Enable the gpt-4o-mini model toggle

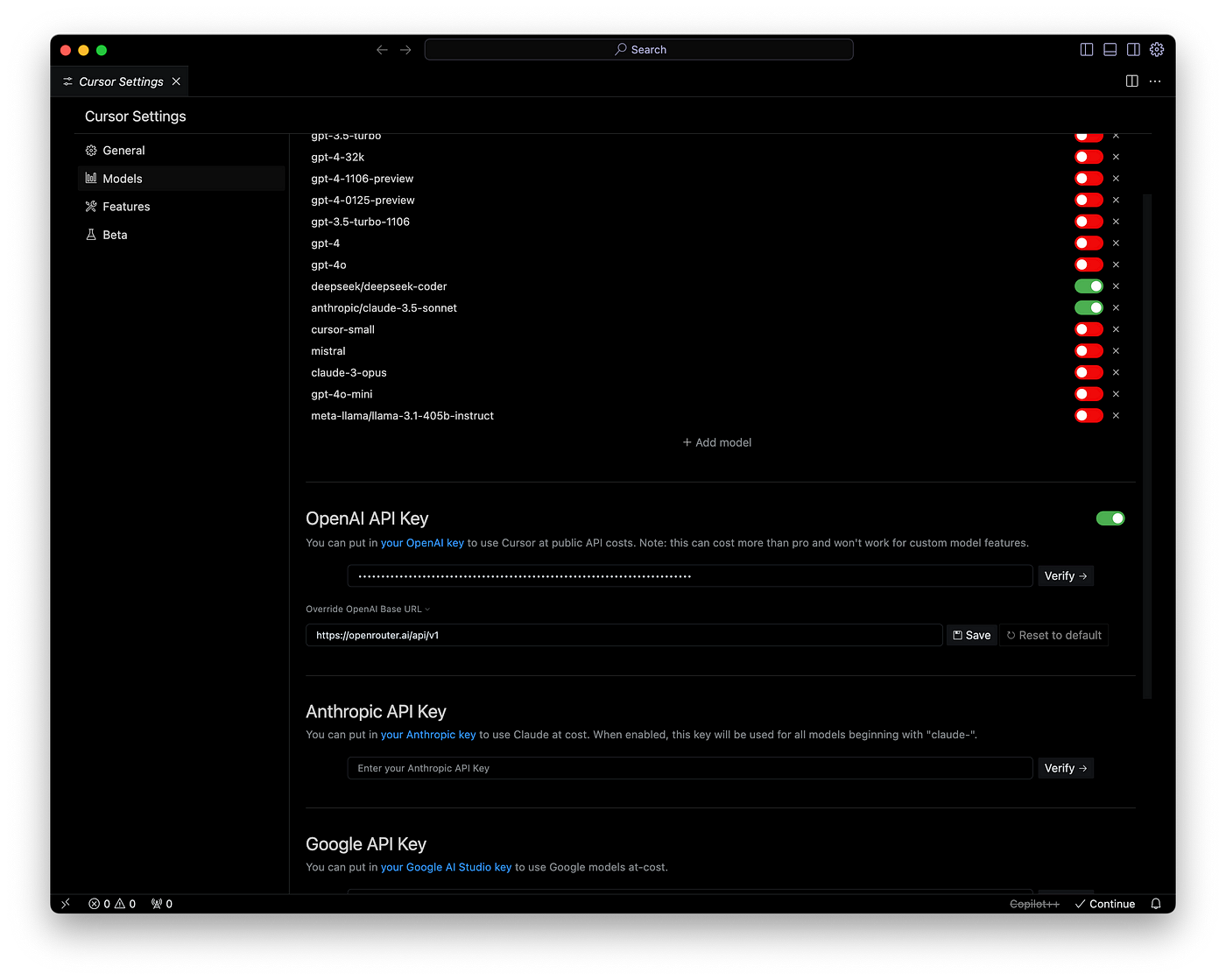(x=1089, y=394)
